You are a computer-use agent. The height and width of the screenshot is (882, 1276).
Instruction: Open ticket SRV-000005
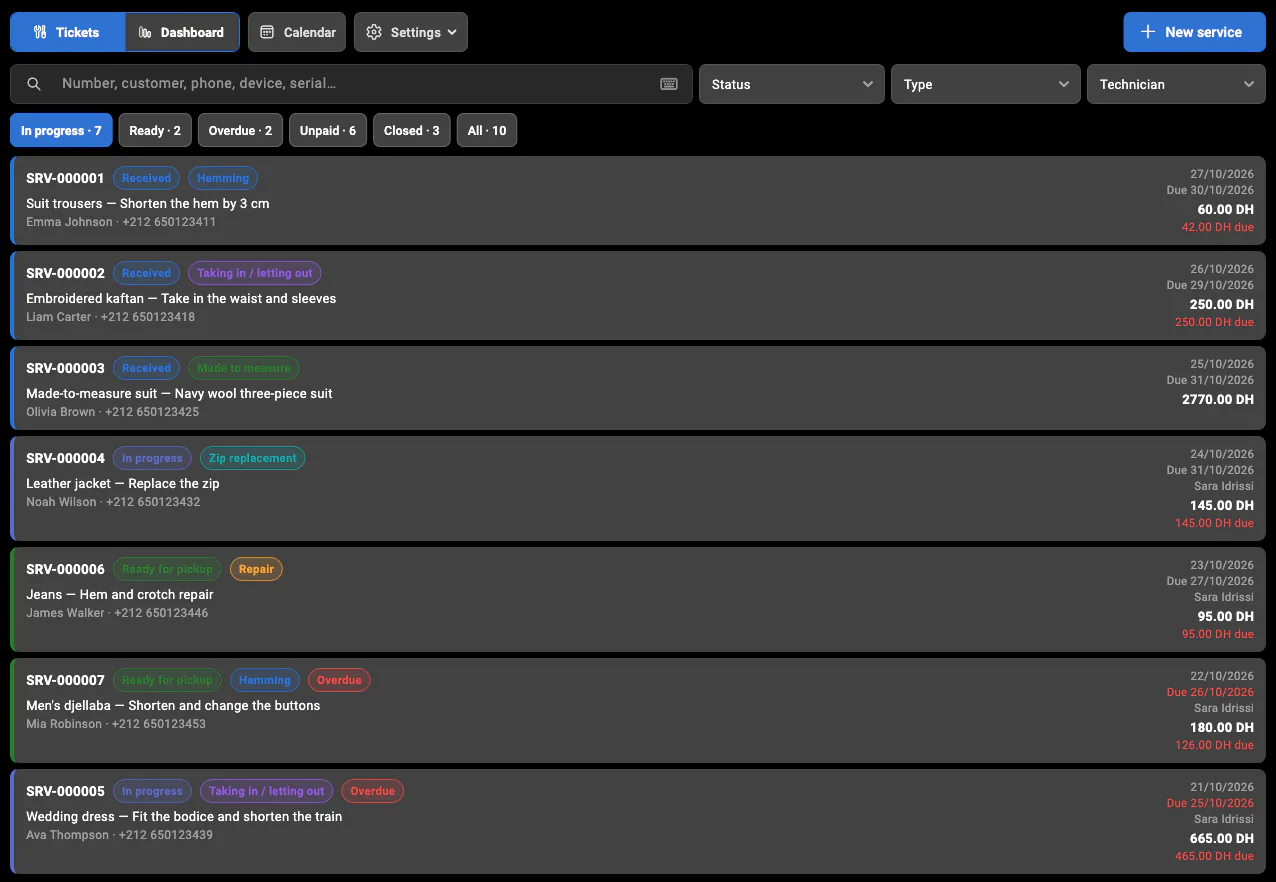click(638, 821)
